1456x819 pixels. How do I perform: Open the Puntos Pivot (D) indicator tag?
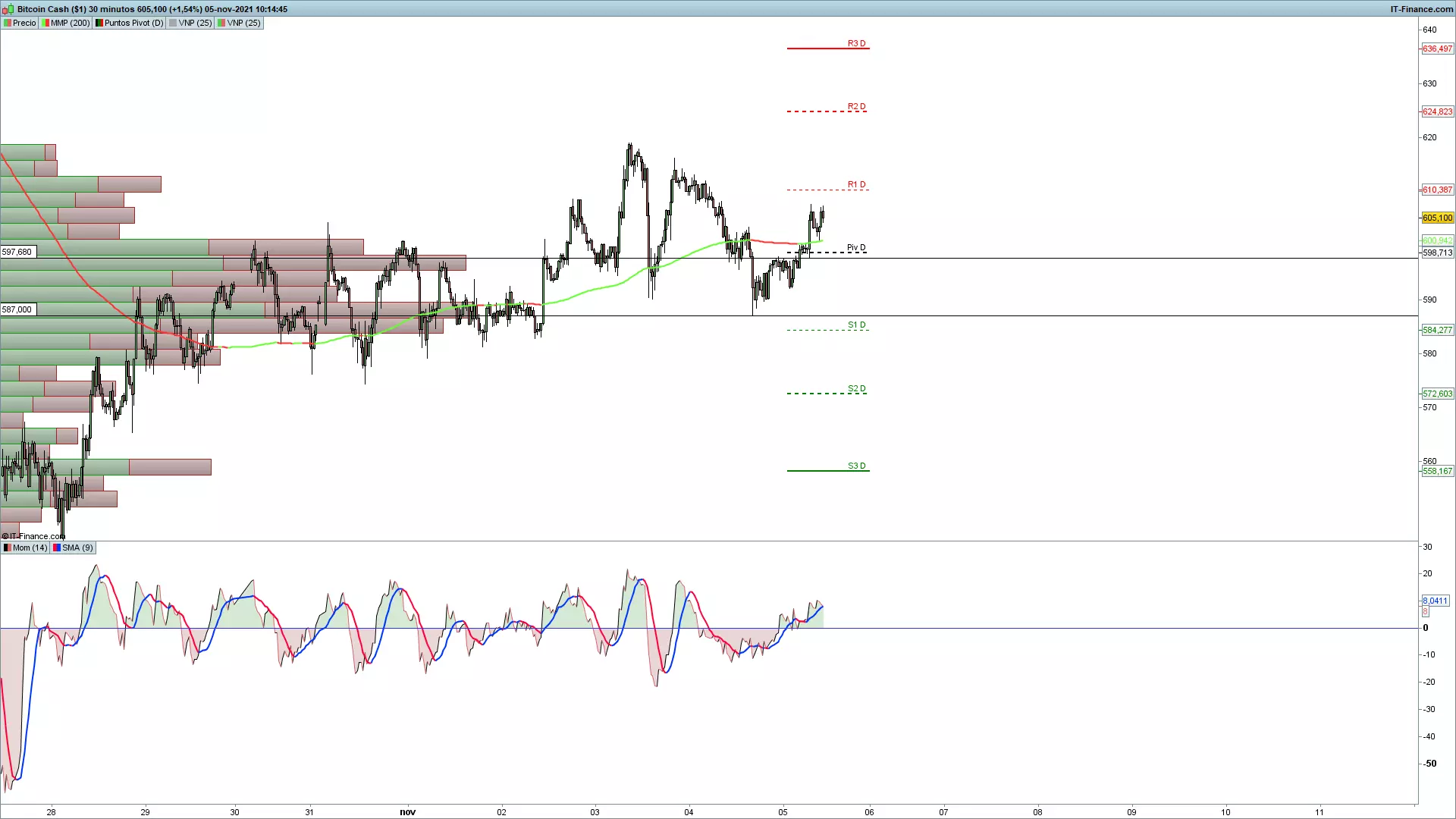point(129,23)
